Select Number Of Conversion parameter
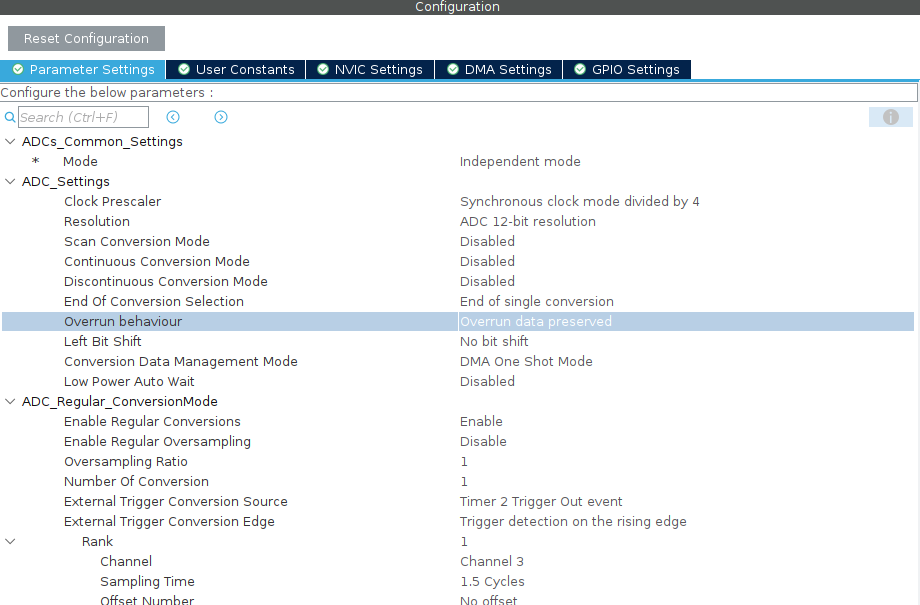 click(136, 481)
